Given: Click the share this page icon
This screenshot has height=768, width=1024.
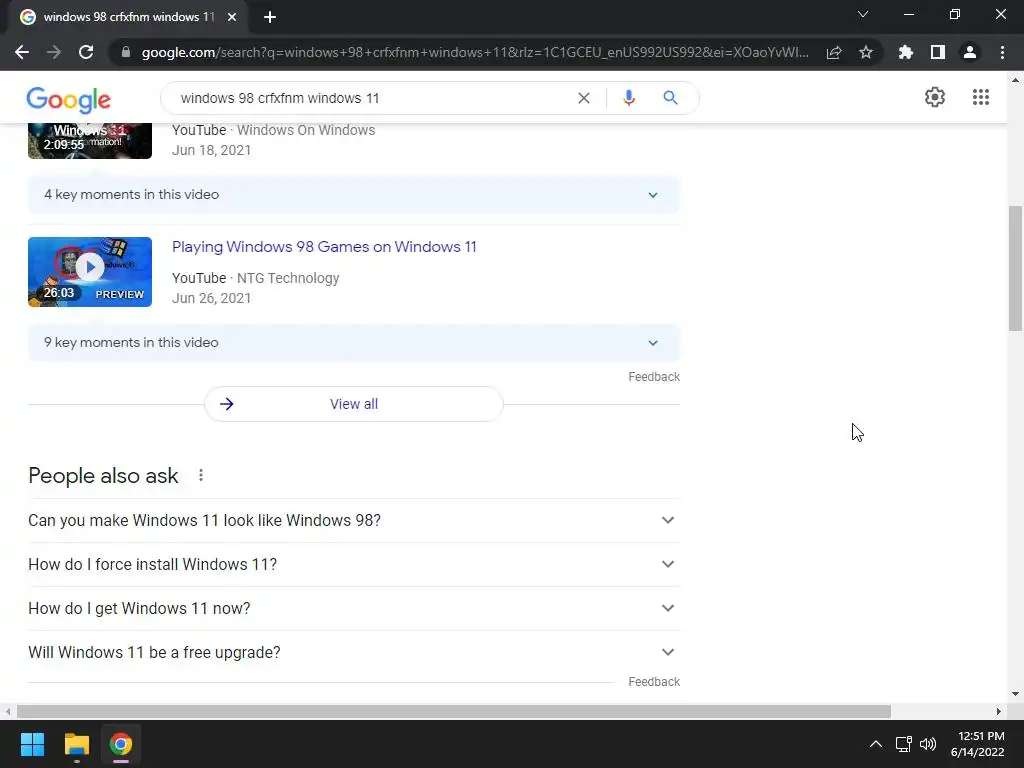Looking at the screenshot, I should [x=834, y=52].
